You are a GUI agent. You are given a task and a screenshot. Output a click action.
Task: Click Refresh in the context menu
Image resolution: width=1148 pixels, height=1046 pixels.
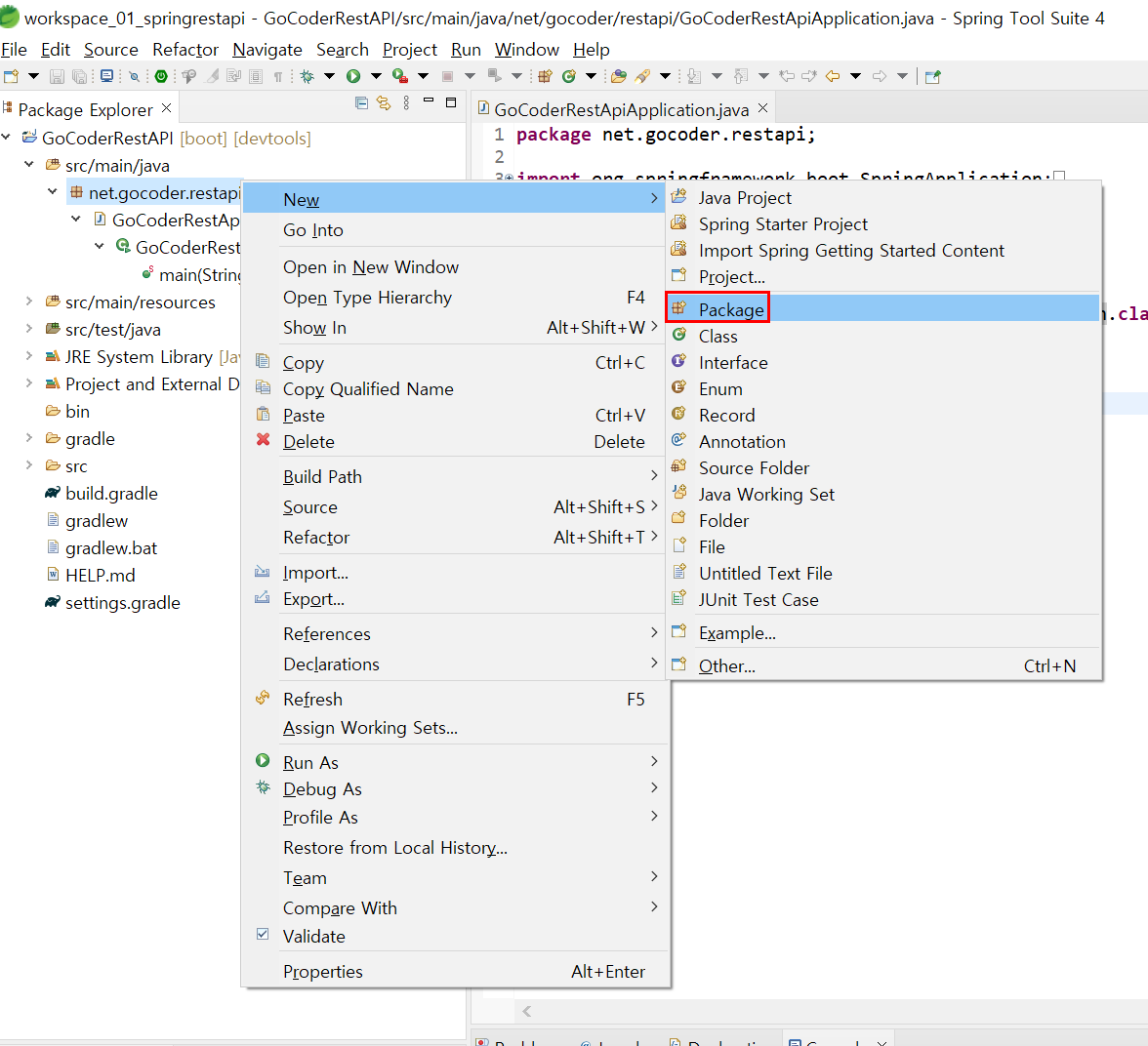click(455, 699)
